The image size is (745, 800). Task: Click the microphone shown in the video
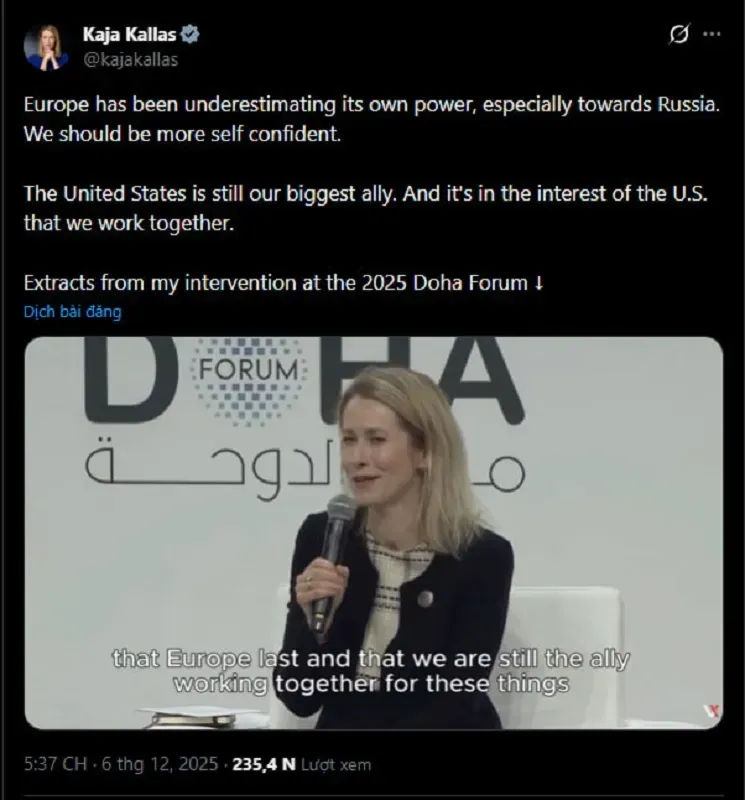point(335,545)
